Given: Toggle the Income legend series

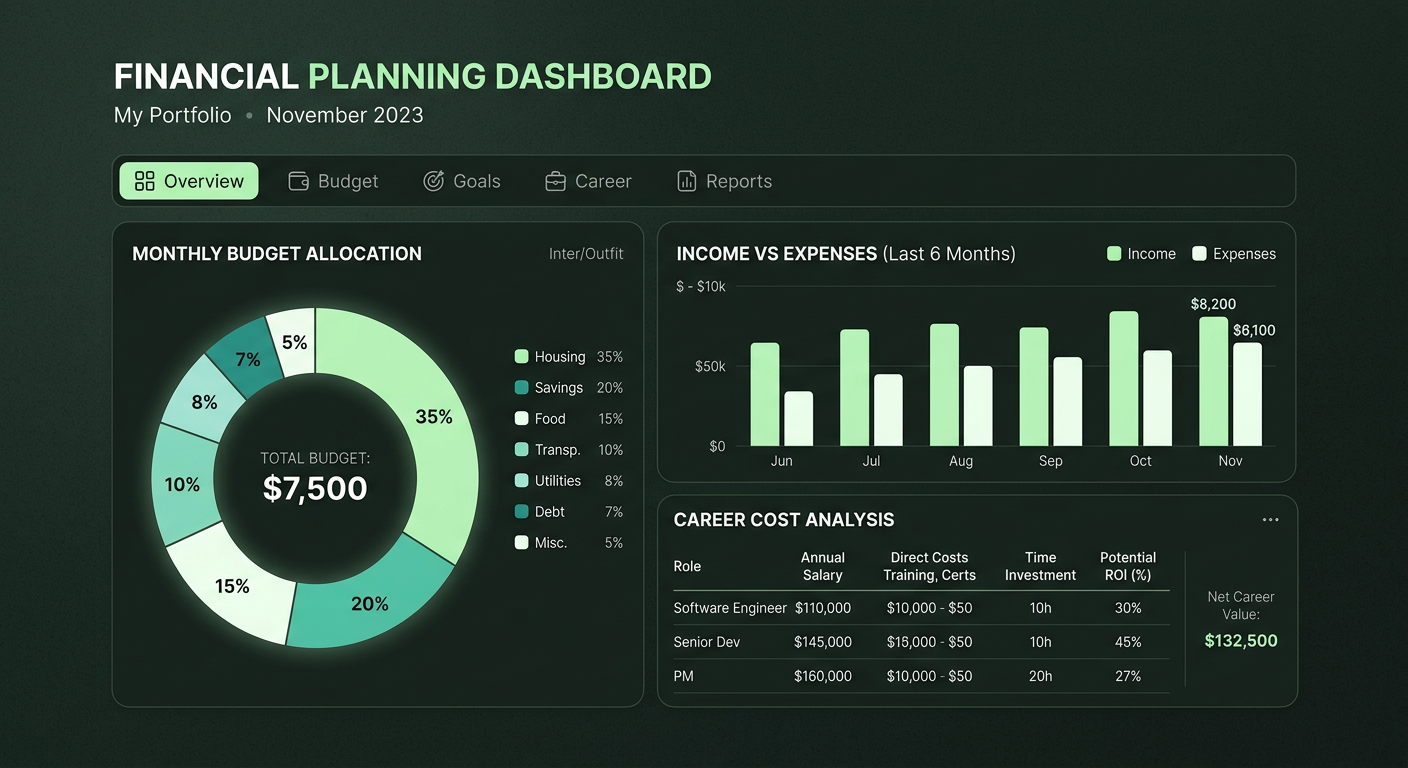Looking at the screenshot, I should [x=1141, y=254].
